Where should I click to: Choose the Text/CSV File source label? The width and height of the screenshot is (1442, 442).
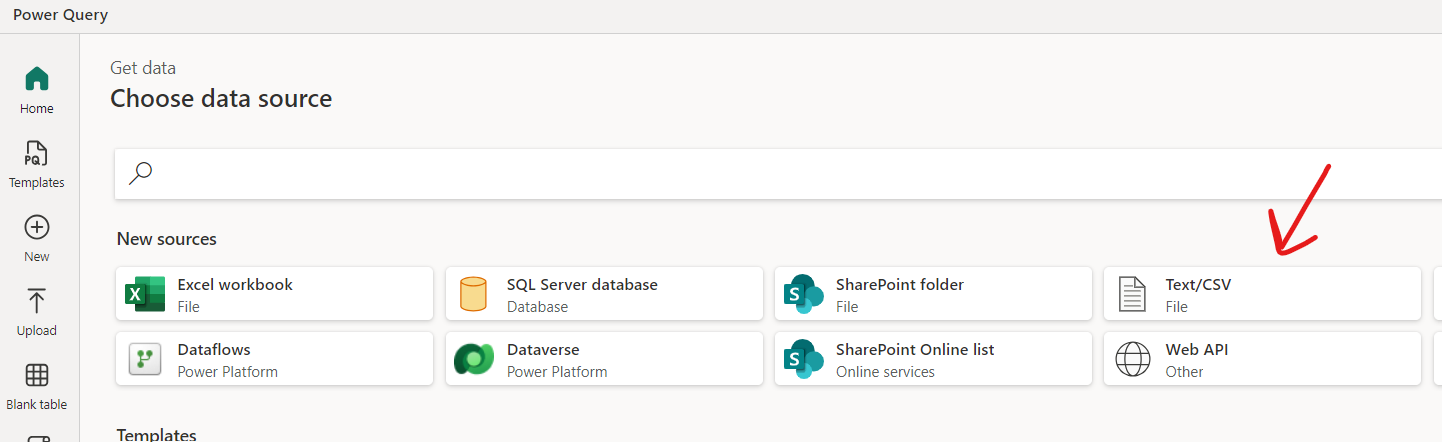point(1198,285)
